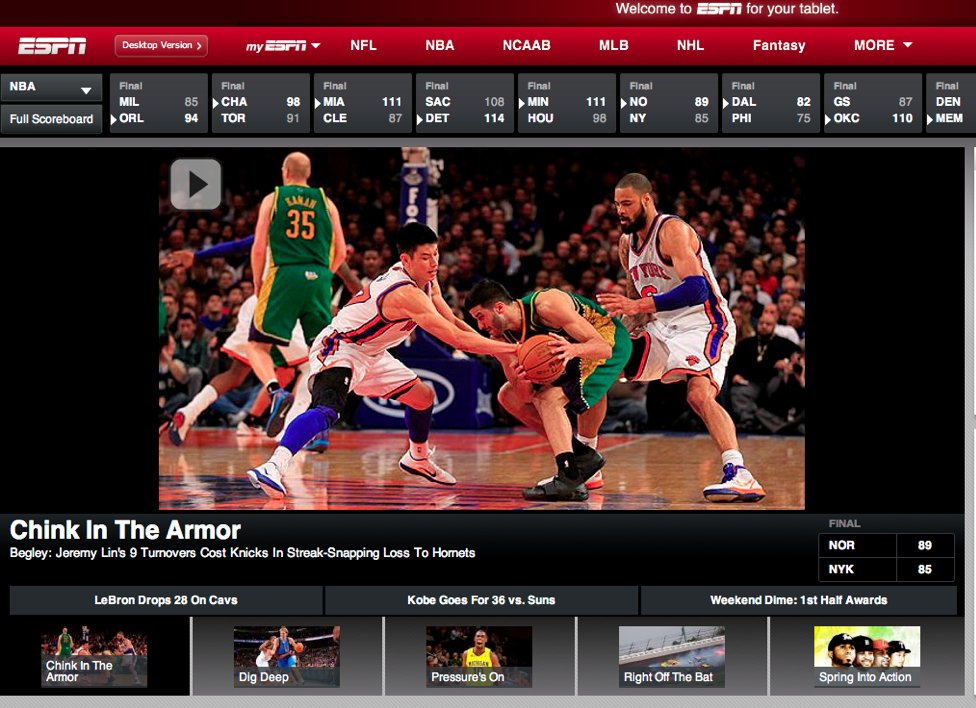Expand the MORE navigation menu

tap(882, 45)
